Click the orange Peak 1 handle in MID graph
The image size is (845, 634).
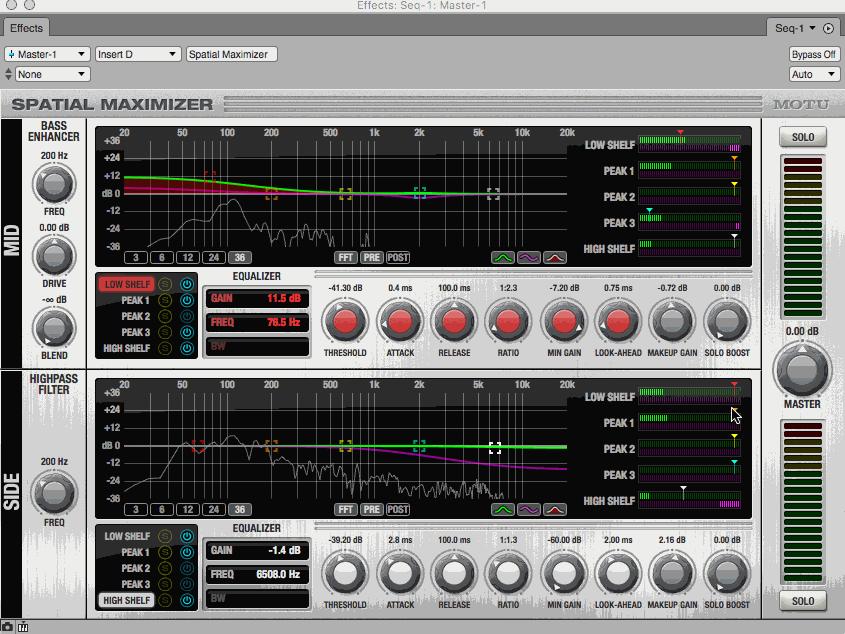(x=272, y=194)
